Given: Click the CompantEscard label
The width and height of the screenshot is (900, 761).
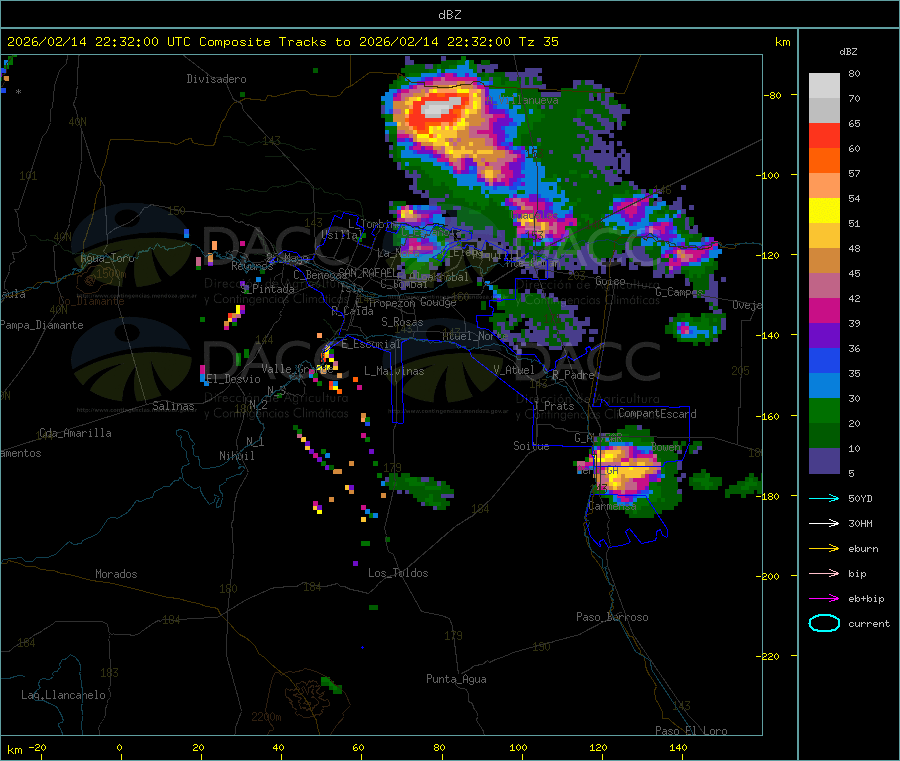Looking at the screenshot, I should coord(657,413).
